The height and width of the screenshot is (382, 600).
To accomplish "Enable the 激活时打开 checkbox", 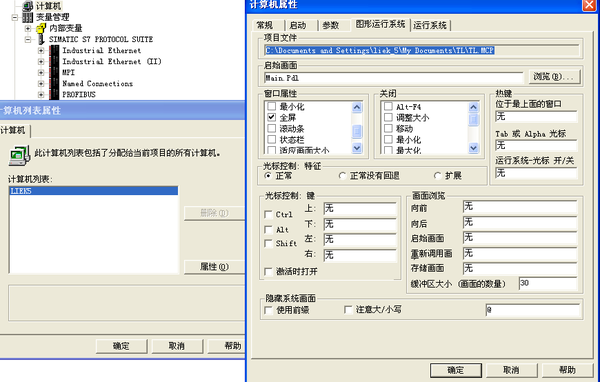I will click(268, 271).
